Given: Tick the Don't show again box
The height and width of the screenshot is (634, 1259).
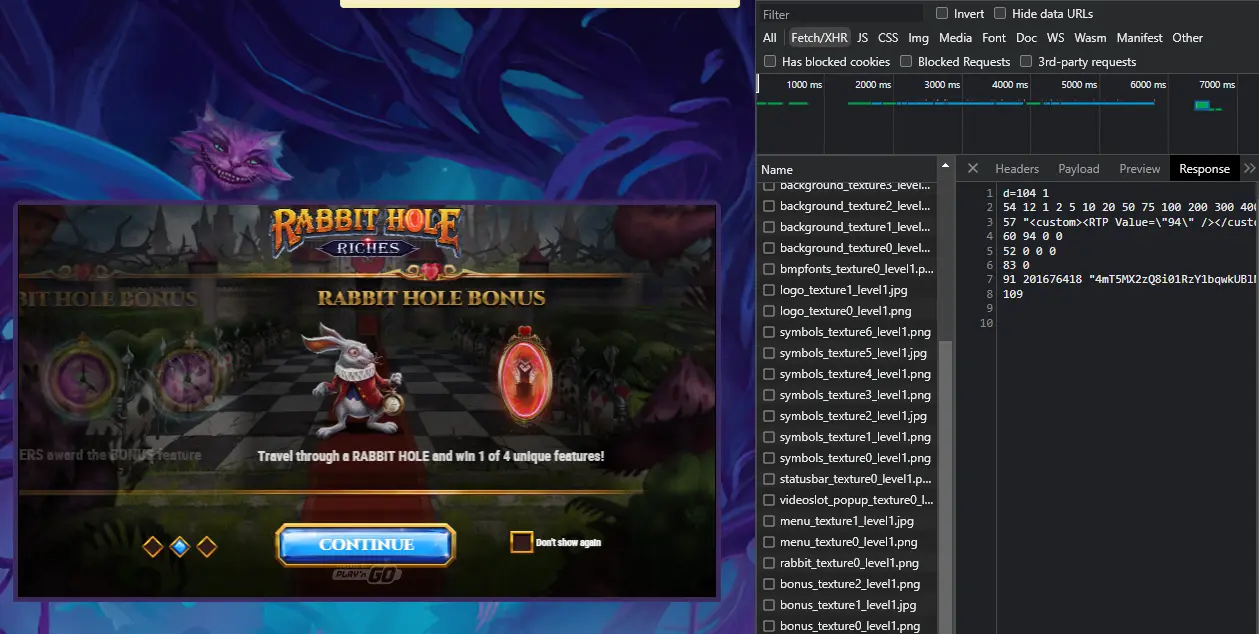Looking at the screenshot, I should 522,542.
